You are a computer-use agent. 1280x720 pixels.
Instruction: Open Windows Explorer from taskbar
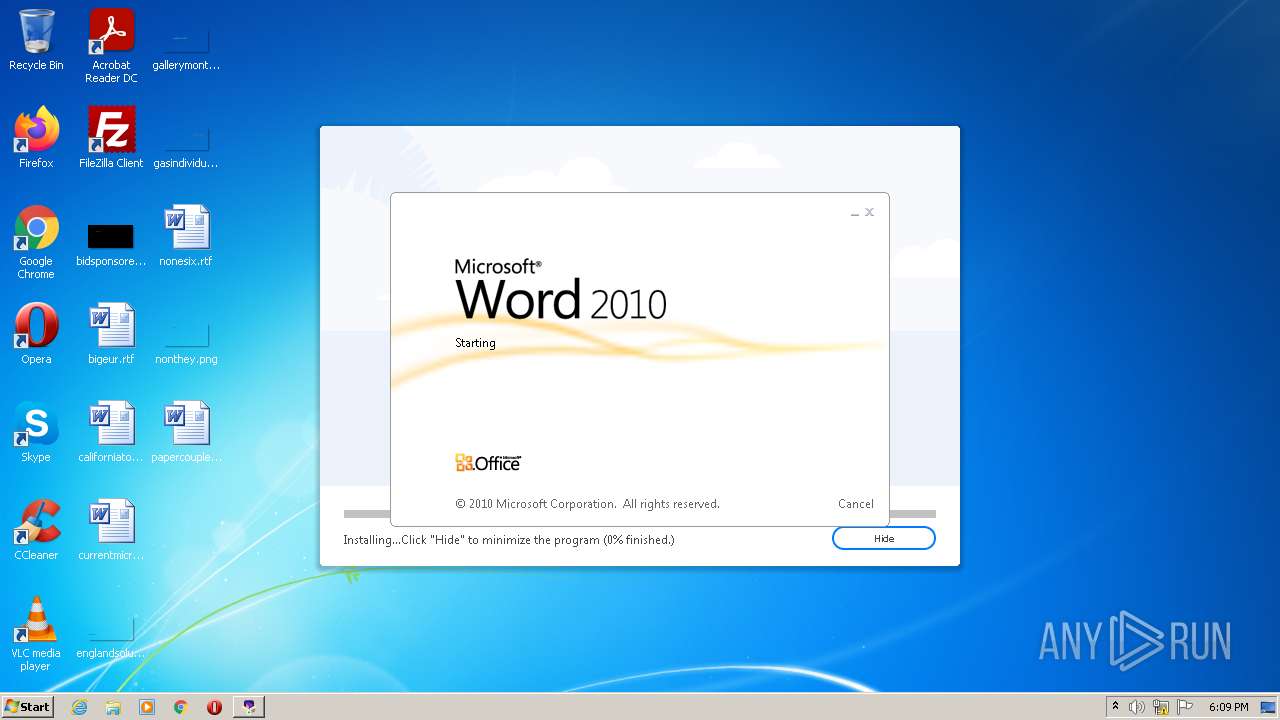coord(113,707)
